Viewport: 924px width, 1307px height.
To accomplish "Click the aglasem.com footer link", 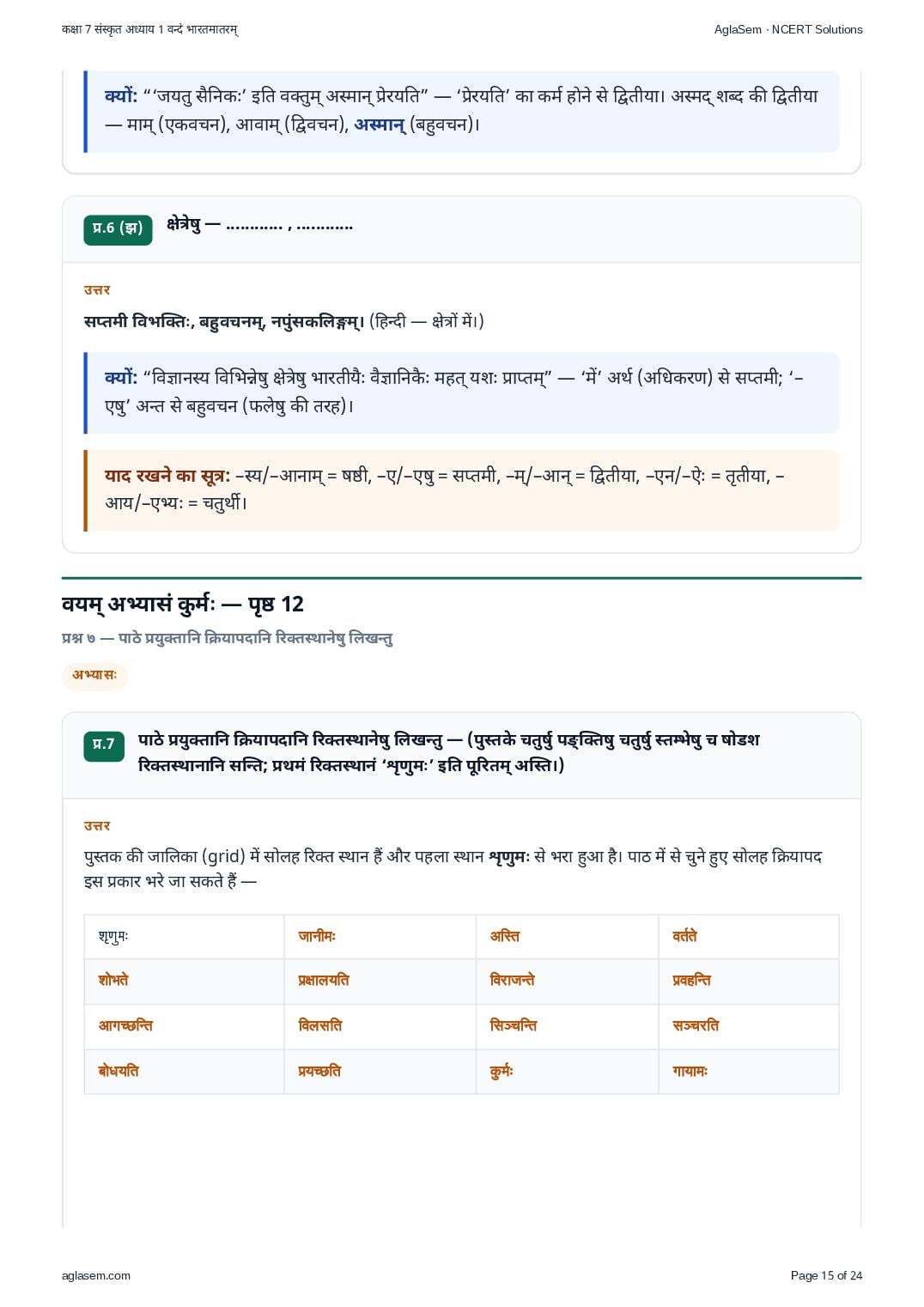I will pos(96,1275).
